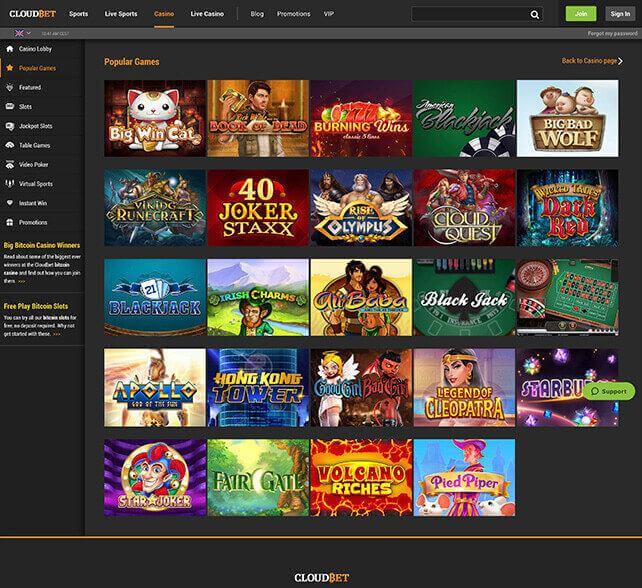Click Forgot my password link
The width and height of the screenshot is (642, 588).
(x=613, y=34)
